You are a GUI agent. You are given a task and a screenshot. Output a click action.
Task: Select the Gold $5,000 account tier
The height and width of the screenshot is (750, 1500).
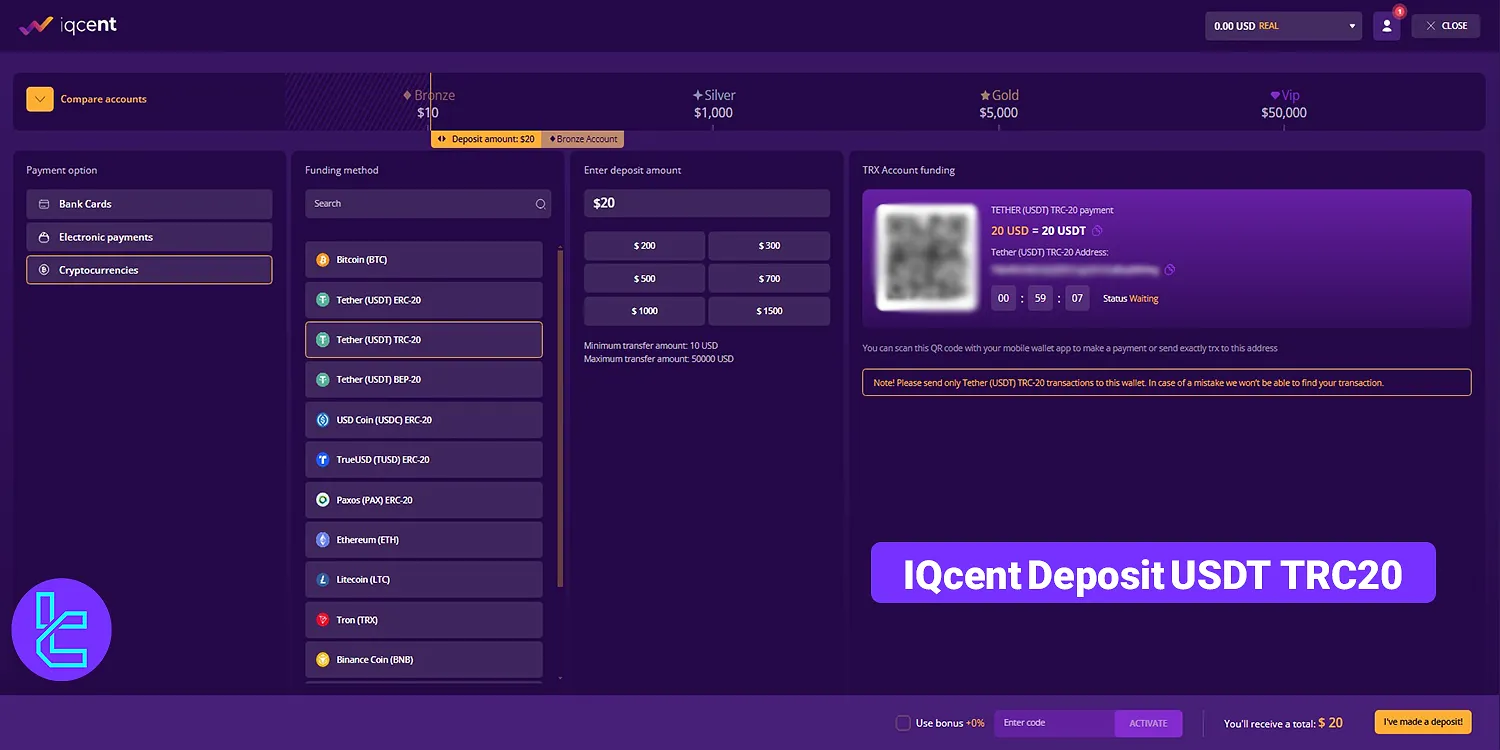pyautogui.click(x=999, y=104)
